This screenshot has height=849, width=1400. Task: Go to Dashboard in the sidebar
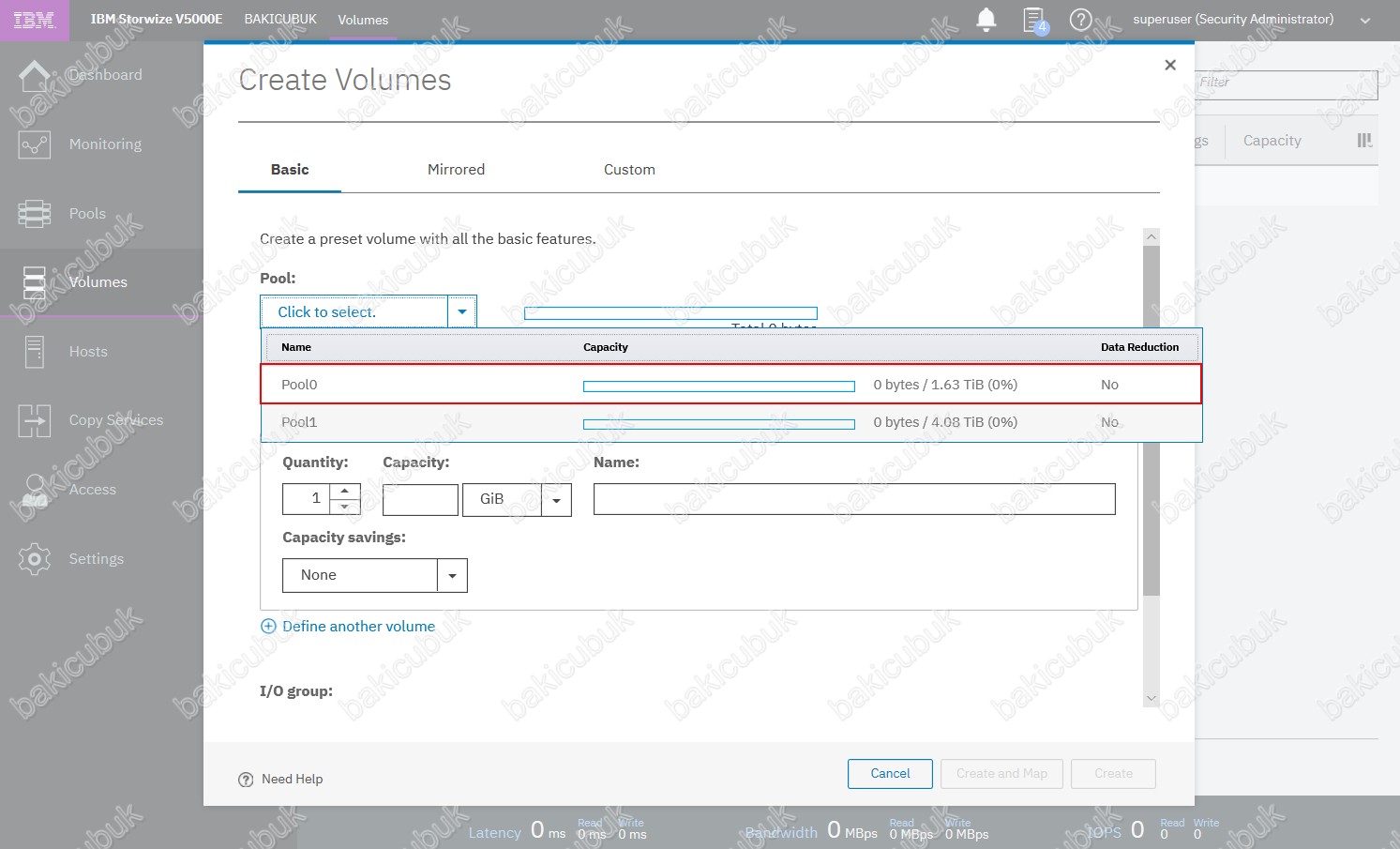click(106, 75)
